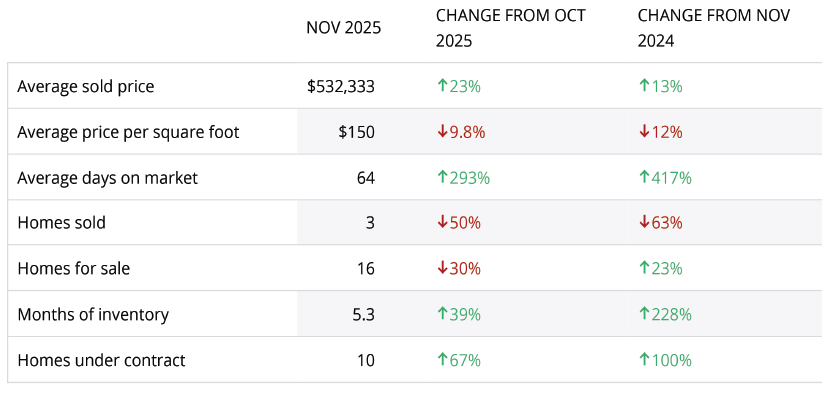
Task: Select the Average price per square foot label
Action: click(128, 132)
